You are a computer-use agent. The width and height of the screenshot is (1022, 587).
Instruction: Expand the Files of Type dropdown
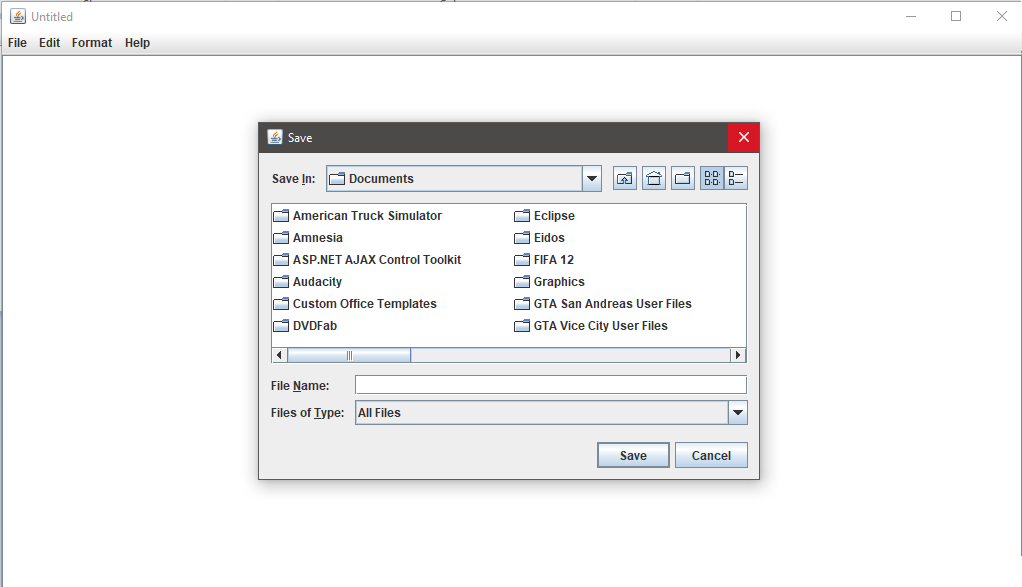click(738, 412)
